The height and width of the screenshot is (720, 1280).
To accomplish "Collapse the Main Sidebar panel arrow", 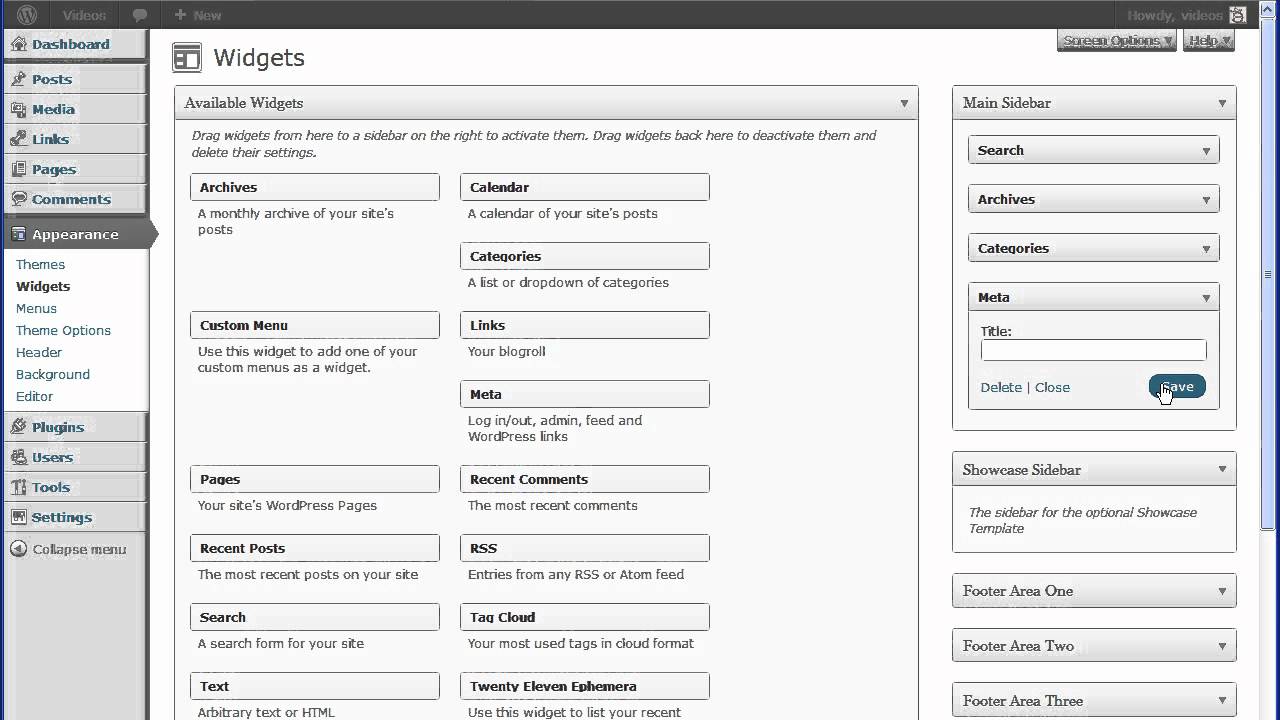I will pos(1222,103).
